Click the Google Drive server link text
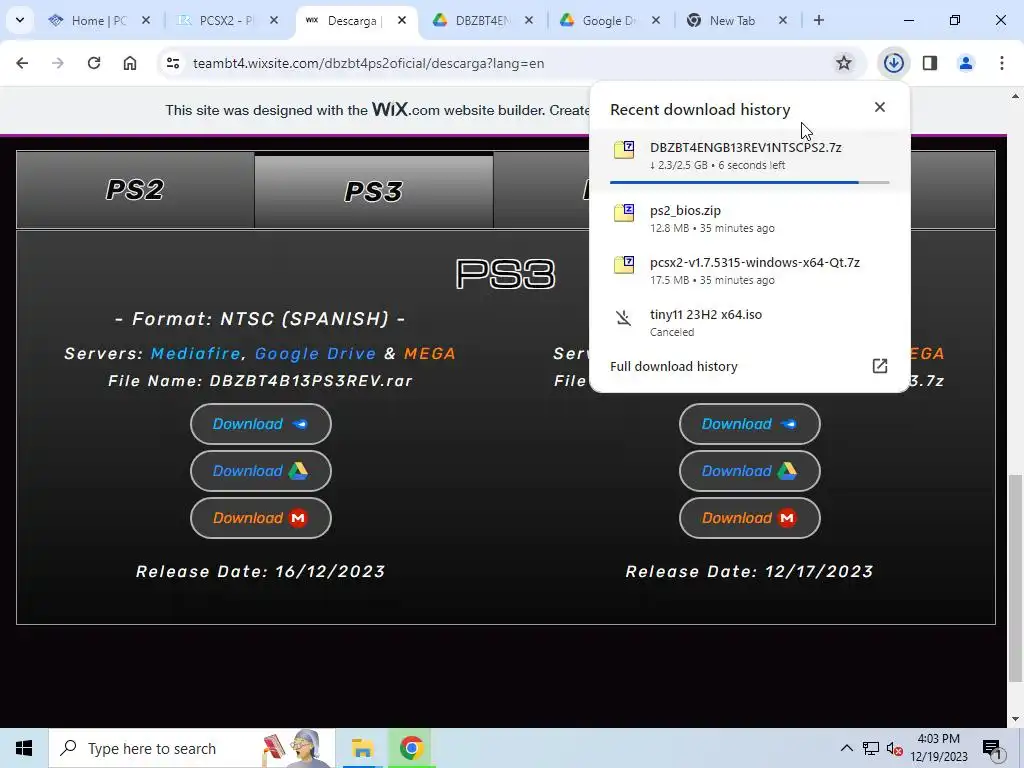This screenshot has height=768, width=1024. tap(315, 353)
